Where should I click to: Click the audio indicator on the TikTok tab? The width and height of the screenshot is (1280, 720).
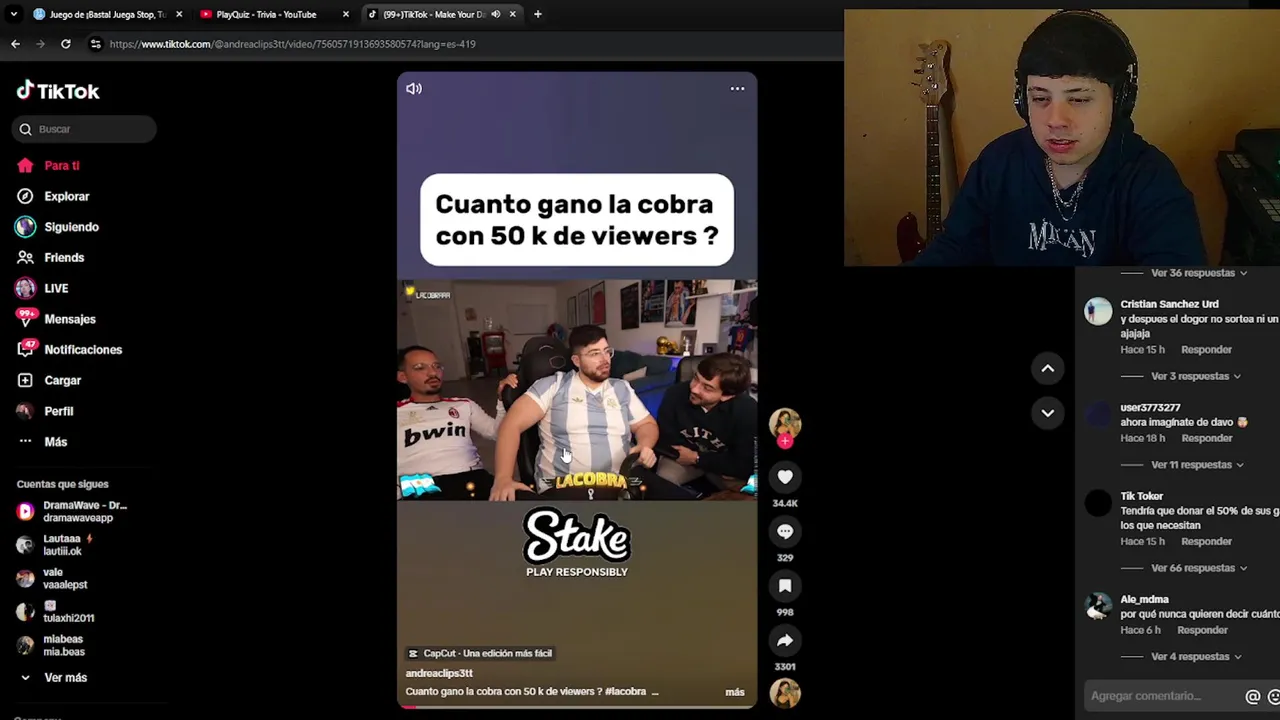(496, 14)
